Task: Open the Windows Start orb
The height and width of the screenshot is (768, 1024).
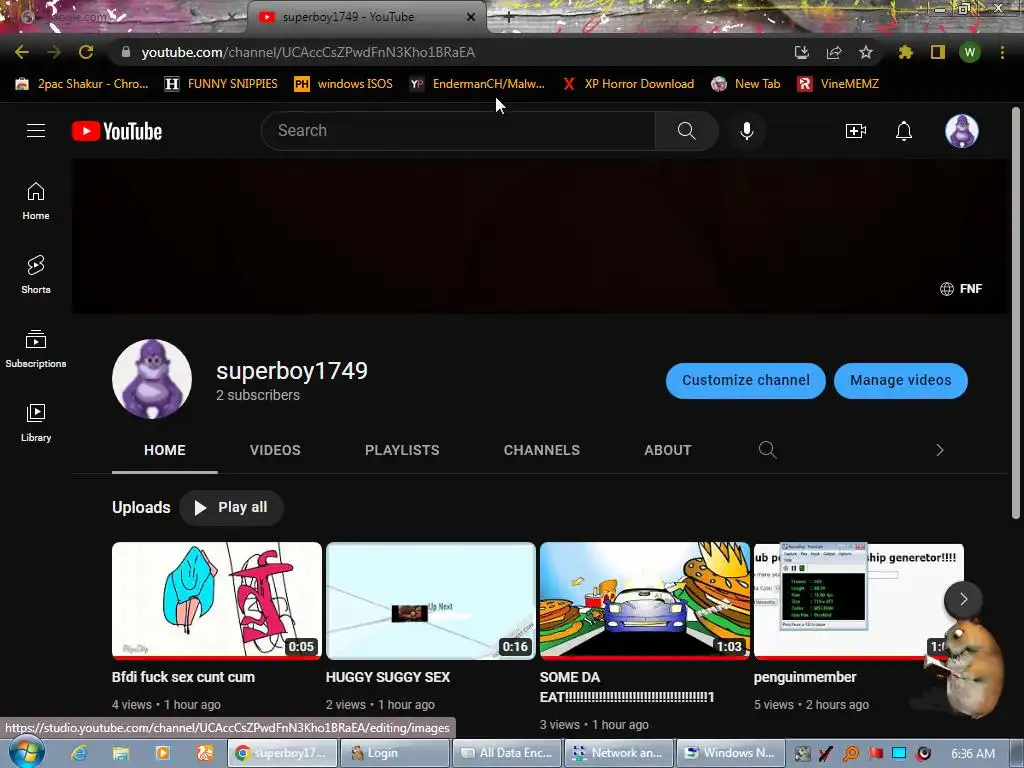Action: [x=26, y=752]
